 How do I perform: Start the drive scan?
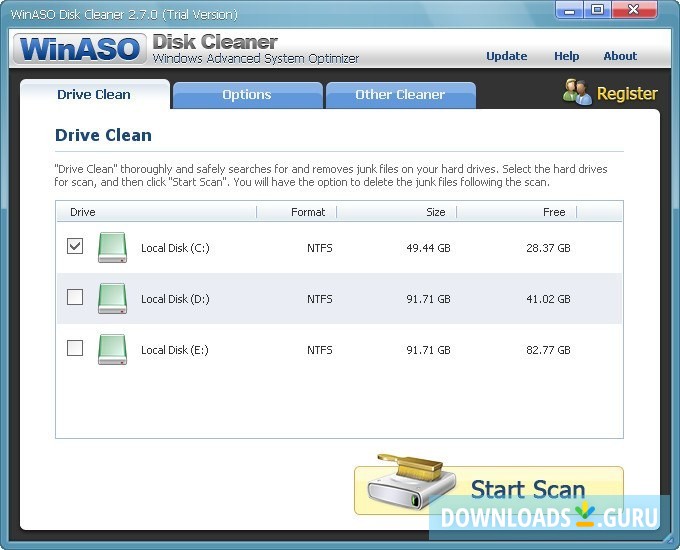[x=489, y=490]
